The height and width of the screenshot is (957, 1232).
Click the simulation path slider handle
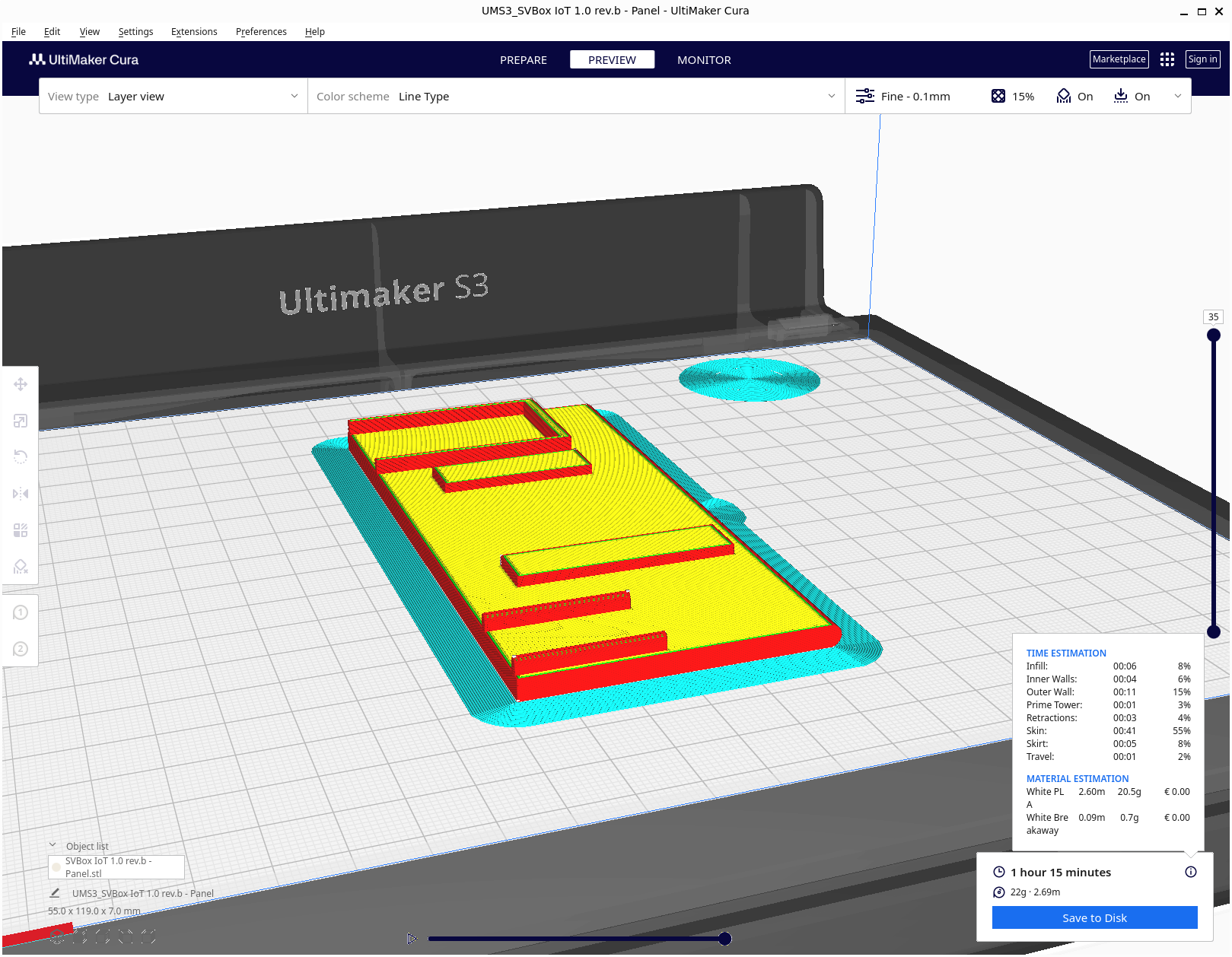coord(725,939)
